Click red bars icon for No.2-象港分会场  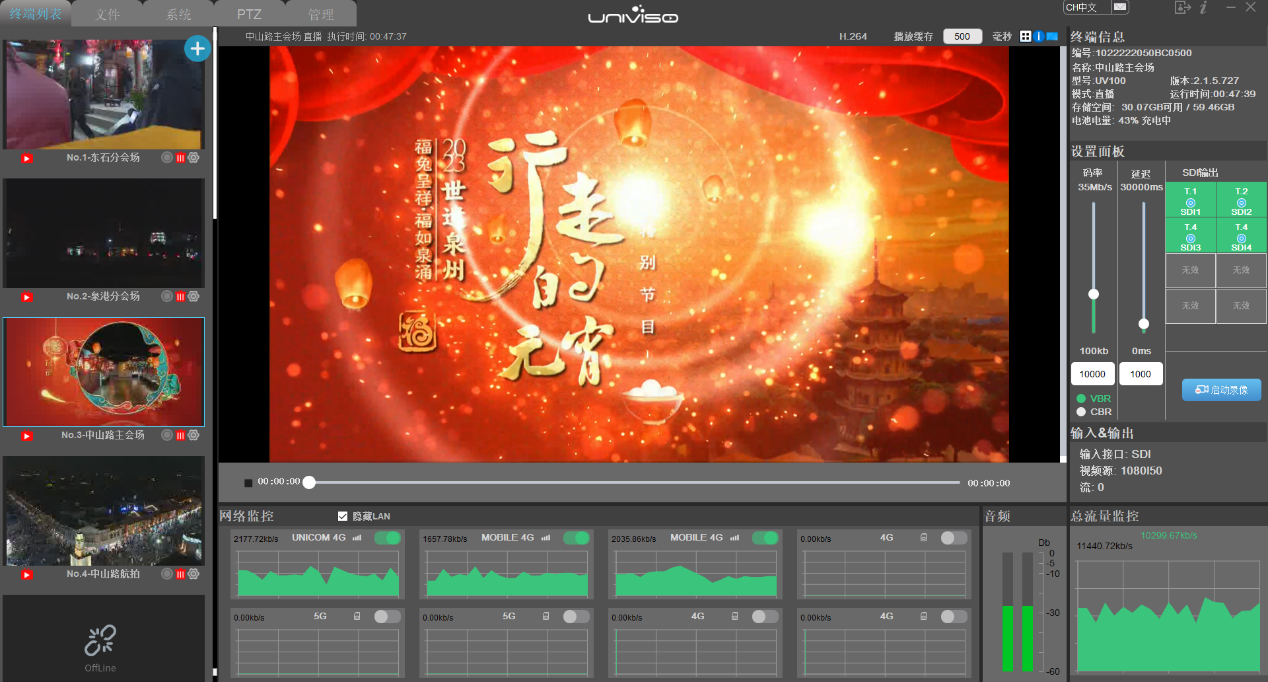pyautogui.click(x=181, y=297)
